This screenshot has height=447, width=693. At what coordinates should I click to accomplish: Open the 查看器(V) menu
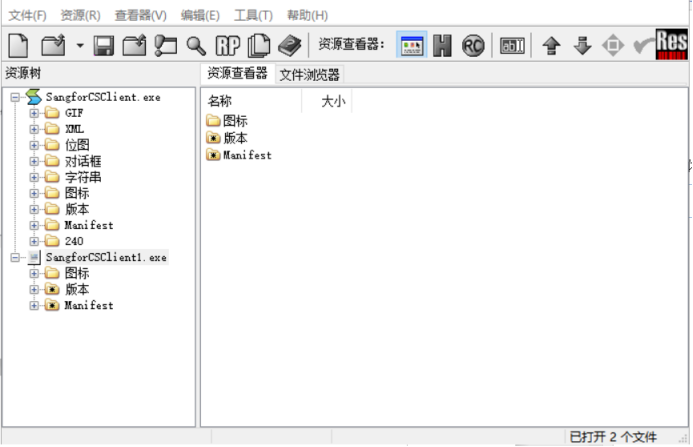point(141,15)
